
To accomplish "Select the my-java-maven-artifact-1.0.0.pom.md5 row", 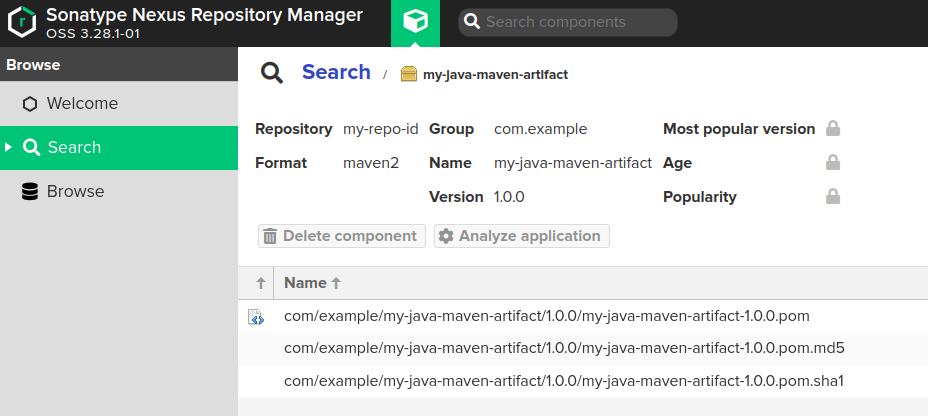I will [583, 349].
